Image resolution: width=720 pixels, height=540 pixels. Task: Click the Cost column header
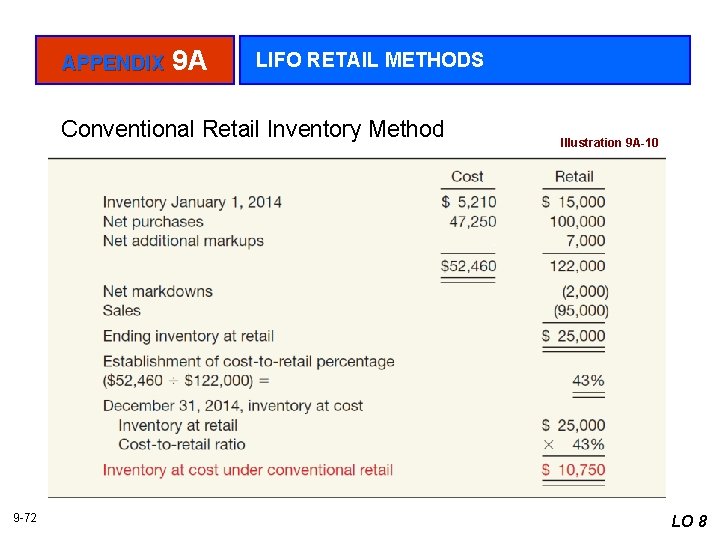pyautogui.click(x=467, y=177)
